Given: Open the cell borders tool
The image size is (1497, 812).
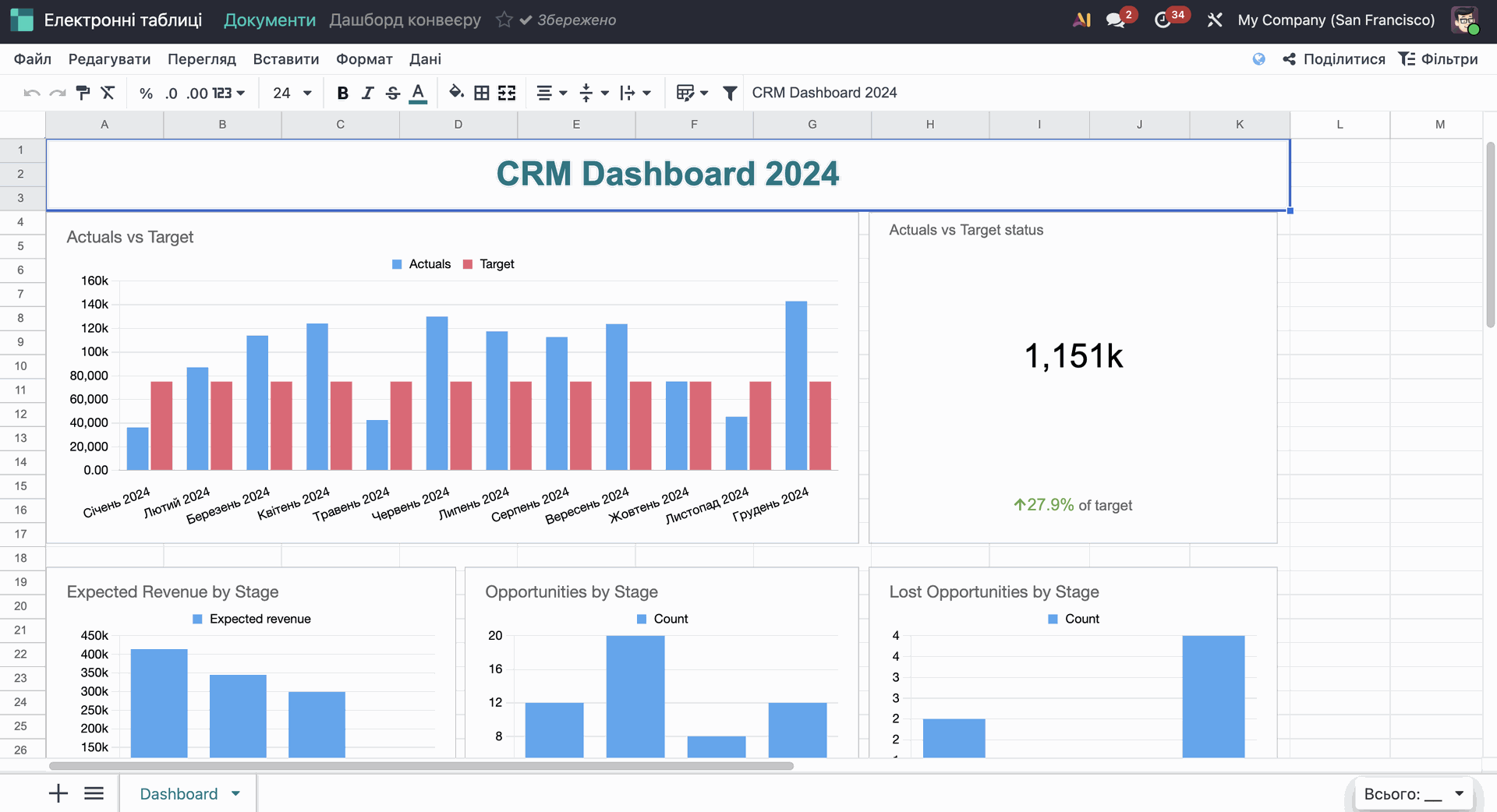Looking at the screenshot, I should coord(482,93).
